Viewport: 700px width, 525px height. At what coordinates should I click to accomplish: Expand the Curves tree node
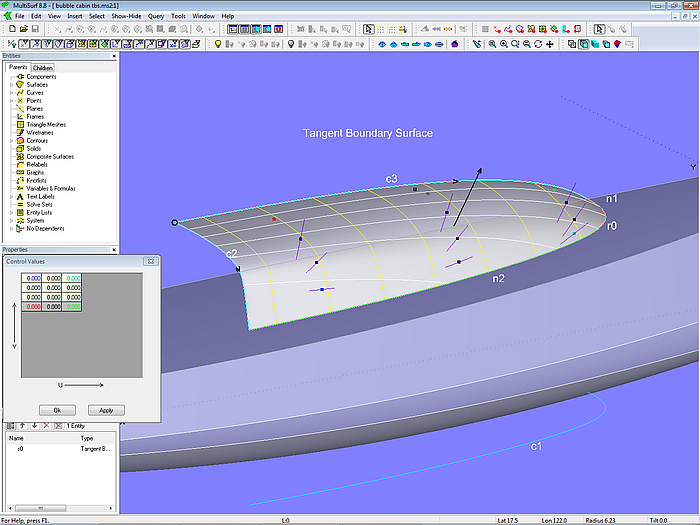pyautogui.click(x=11, y=93)
